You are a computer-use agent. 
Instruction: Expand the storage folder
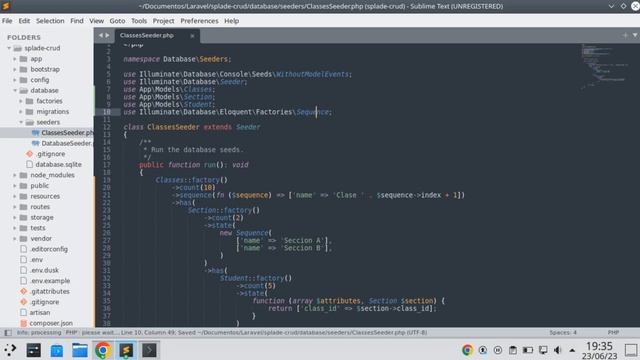pyautogui.click(x=15, y=218)
